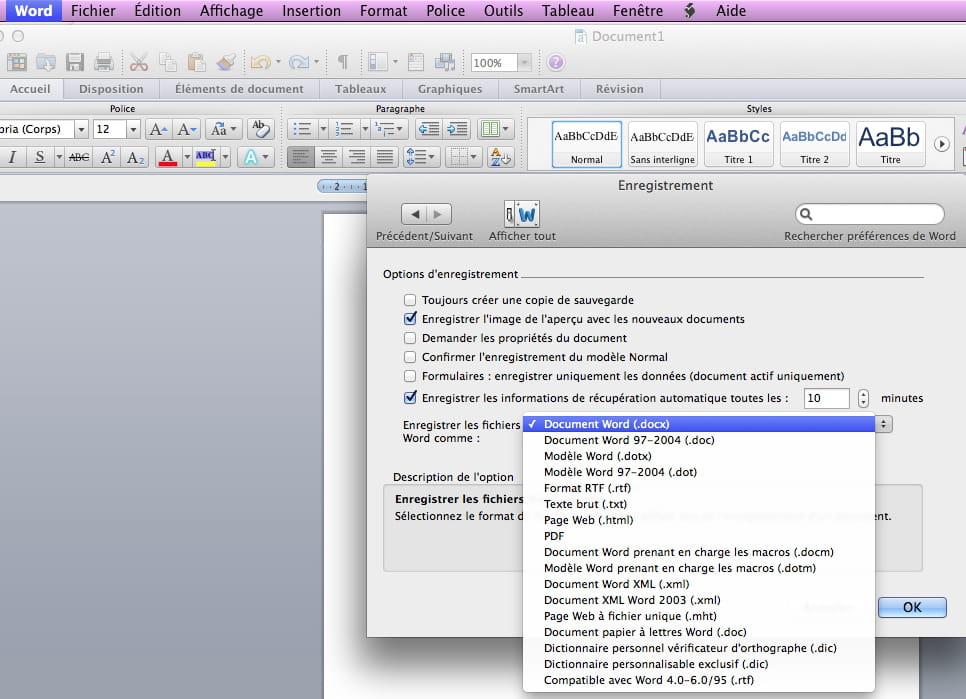This screenshot has width=966, height=699.
Task: Open the Word application menu
Action: tap(33, 11)
